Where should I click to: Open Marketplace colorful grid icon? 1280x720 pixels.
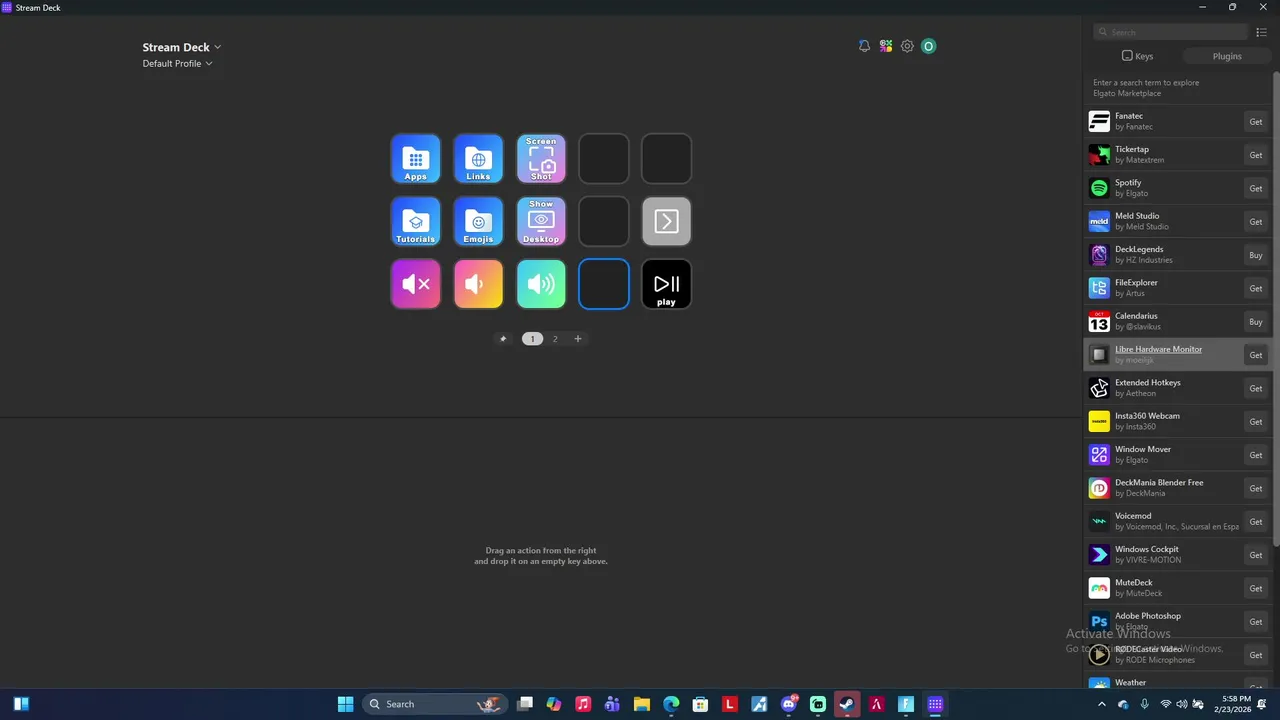(x=886, y=46)
